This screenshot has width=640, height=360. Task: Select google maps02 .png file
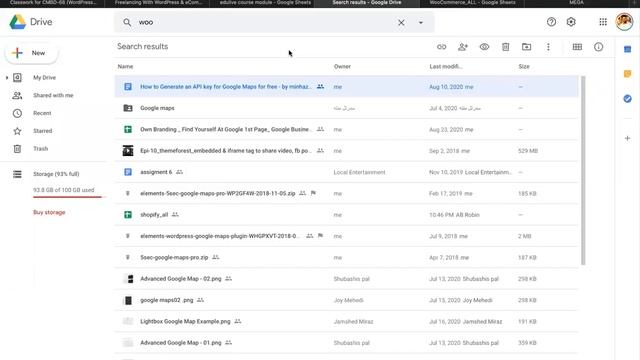click(347, 300)
